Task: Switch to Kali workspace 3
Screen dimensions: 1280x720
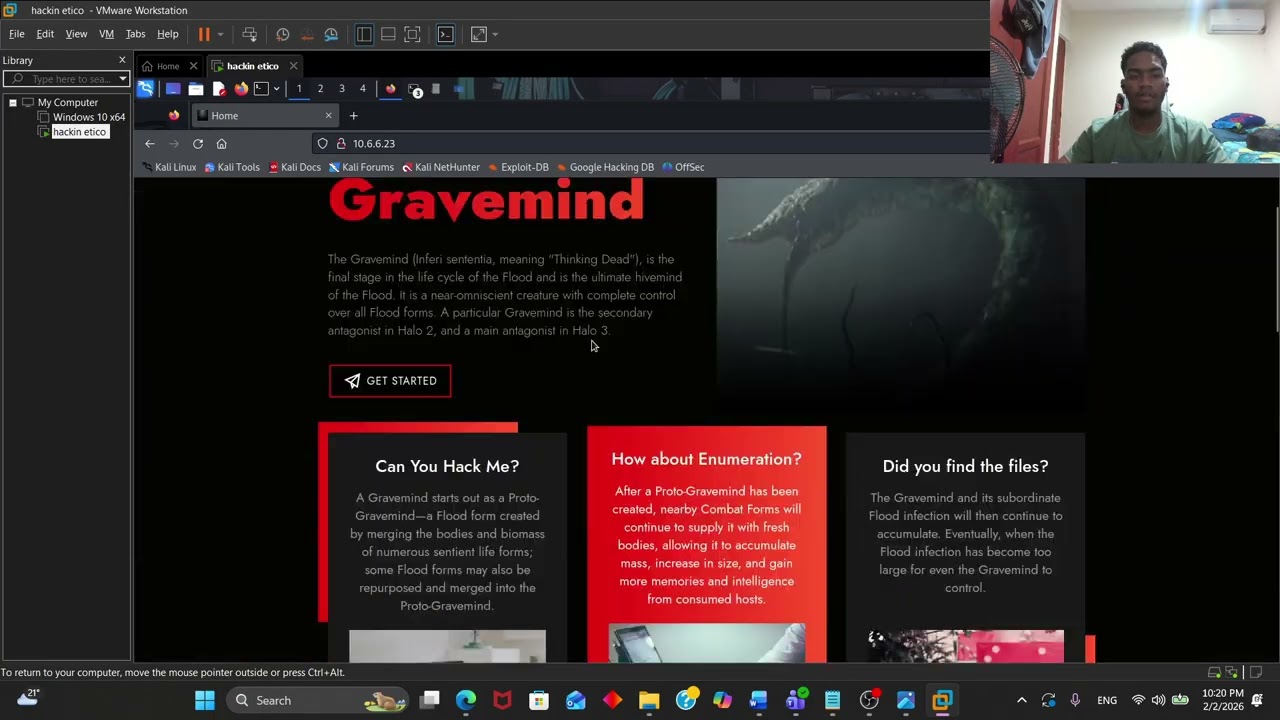Action: pos(341,89)
